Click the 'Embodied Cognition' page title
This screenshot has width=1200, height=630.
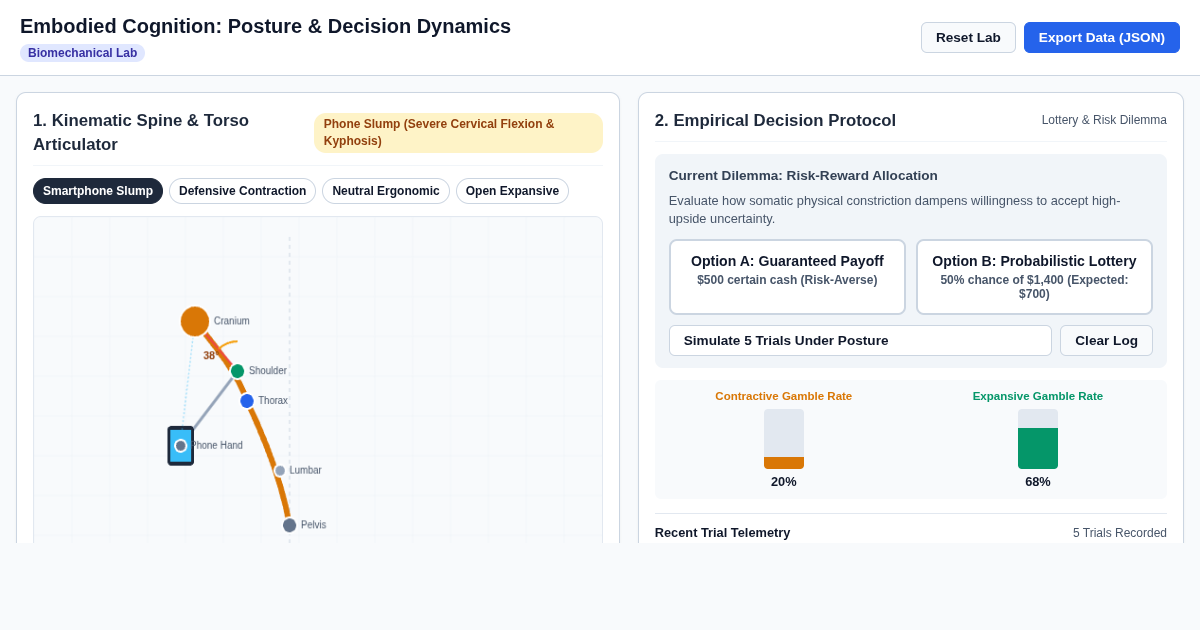click(x=265, y=26)
